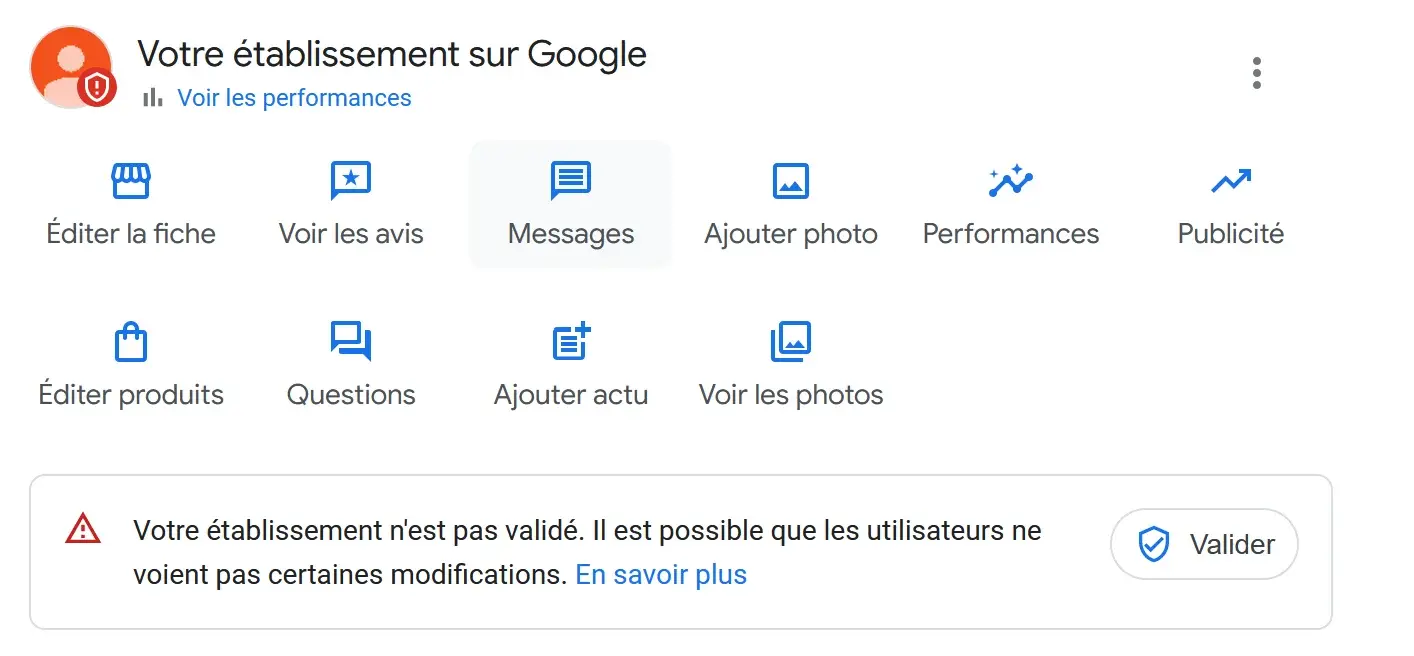Open the Performances sparkle chart icon
This screenshot has width=1414, height=656.
tap(1010, 181)
